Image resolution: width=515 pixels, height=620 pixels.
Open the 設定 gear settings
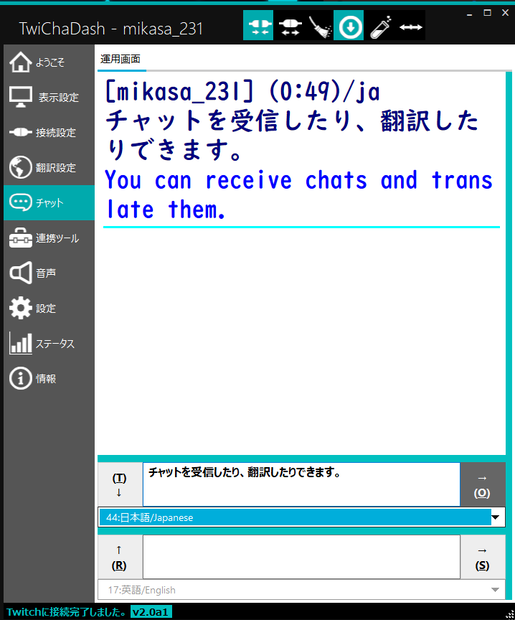tap(49, 308)
